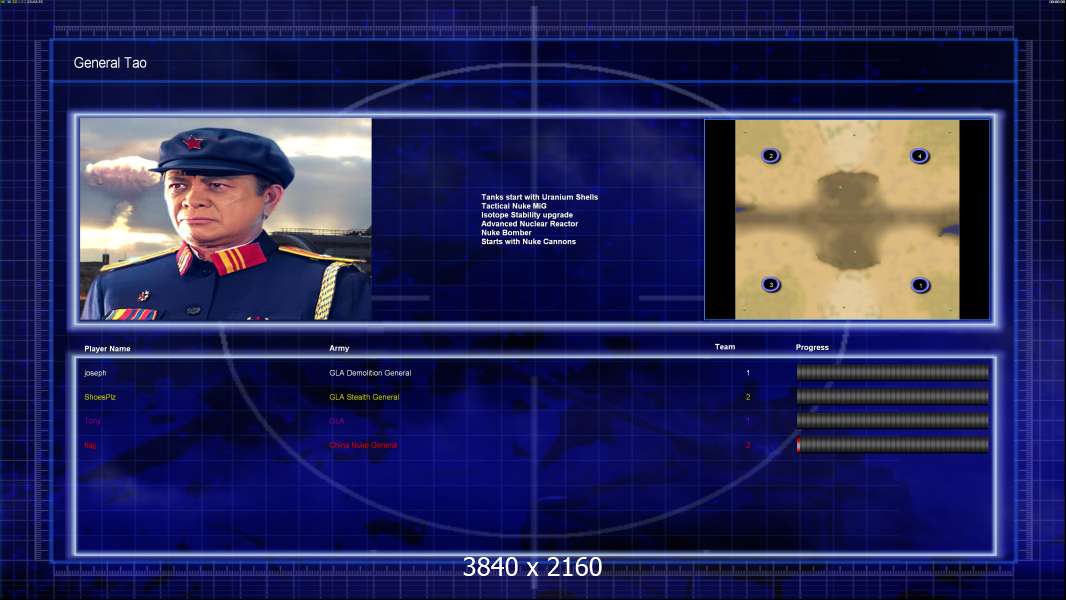Select player name 'ShoesPlz'
The width and height of the screenshot is (1066, 600).
(x=100, y=397)
